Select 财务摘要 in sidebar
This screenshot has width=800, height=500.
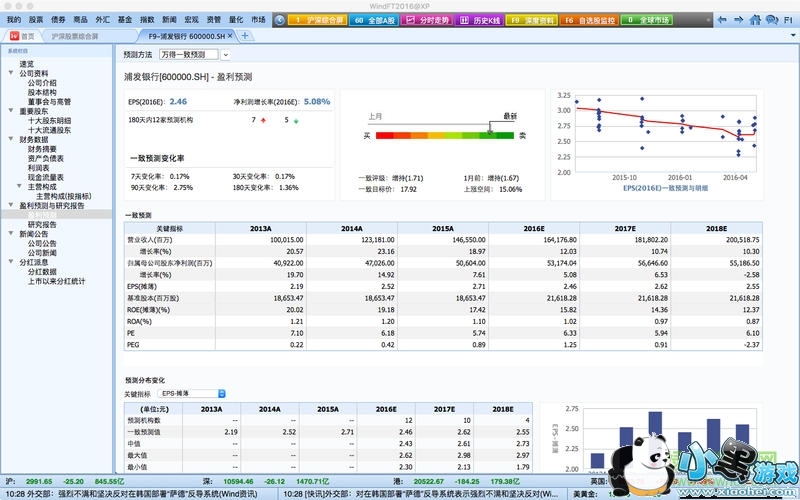pos(42,149)
